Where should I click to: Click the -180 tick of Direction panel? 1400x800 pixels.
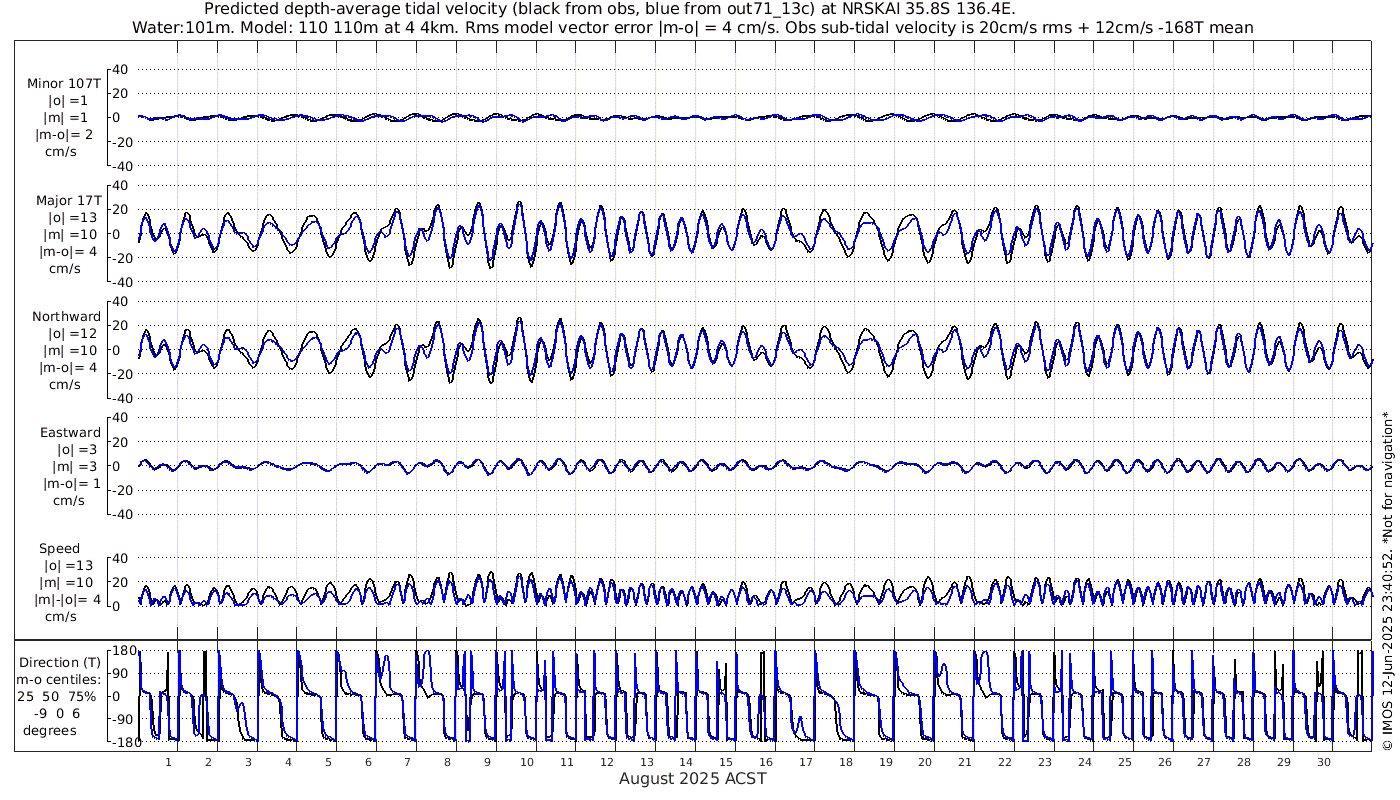121,742
